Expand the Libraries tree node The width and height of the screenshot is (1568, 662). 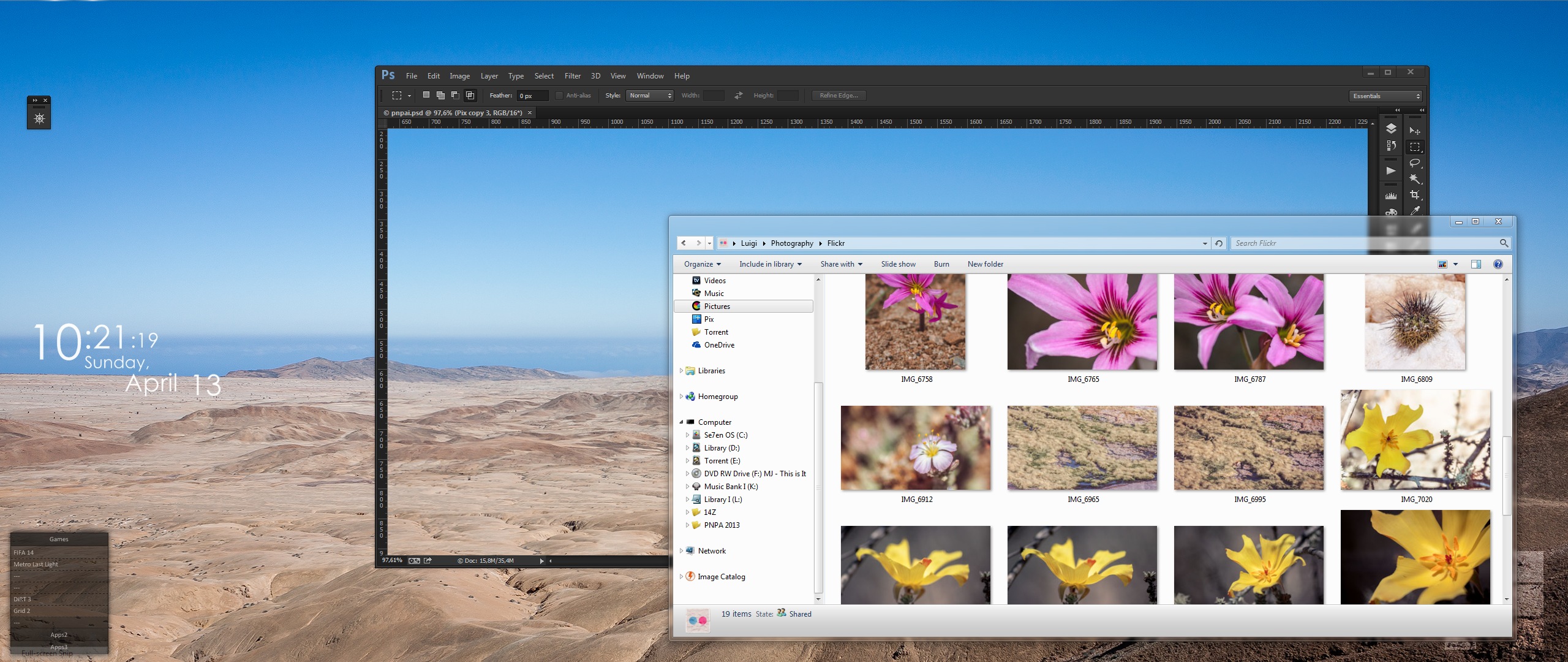[681, 371]
